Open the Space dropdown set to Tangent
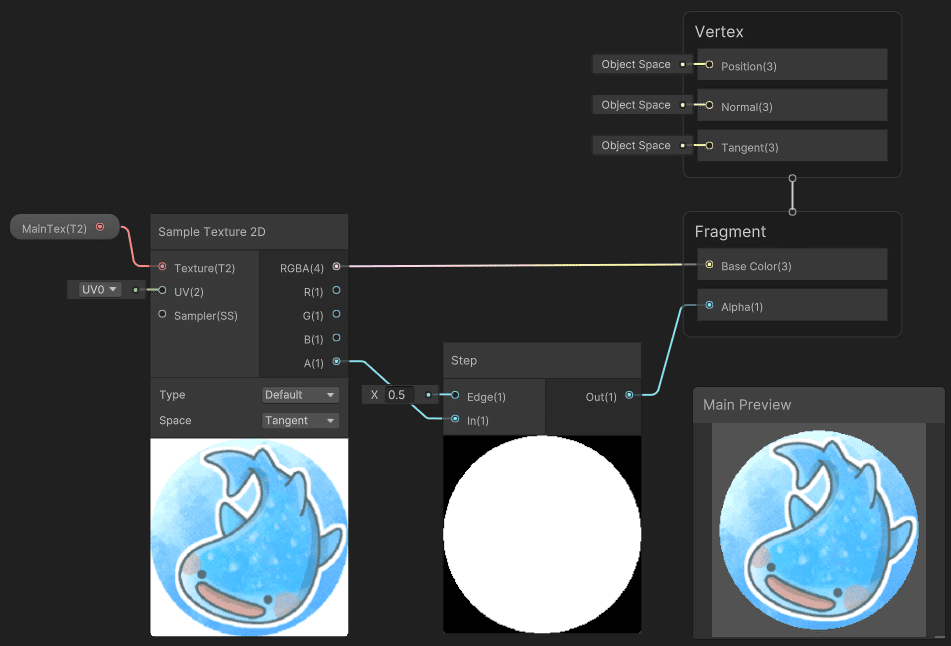This screenshot has height=646, width=951. (x=300, y=420)
